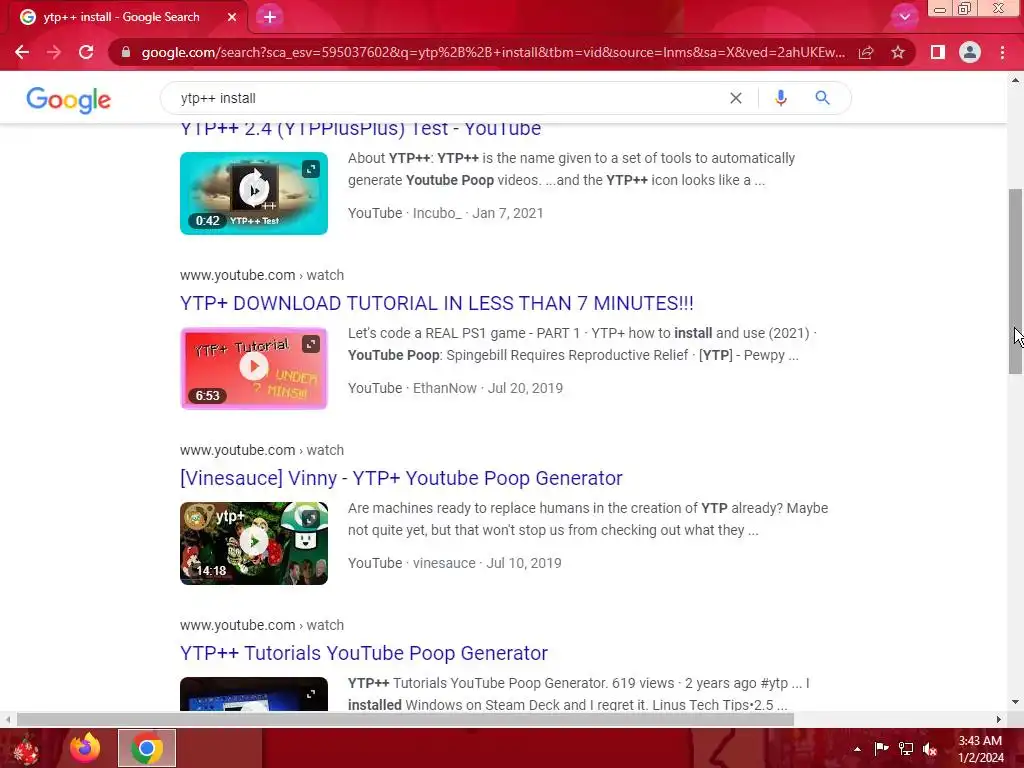The image size is (1024, 768).
Task: Open the Chrome side panel
Action: coord(938,52)
